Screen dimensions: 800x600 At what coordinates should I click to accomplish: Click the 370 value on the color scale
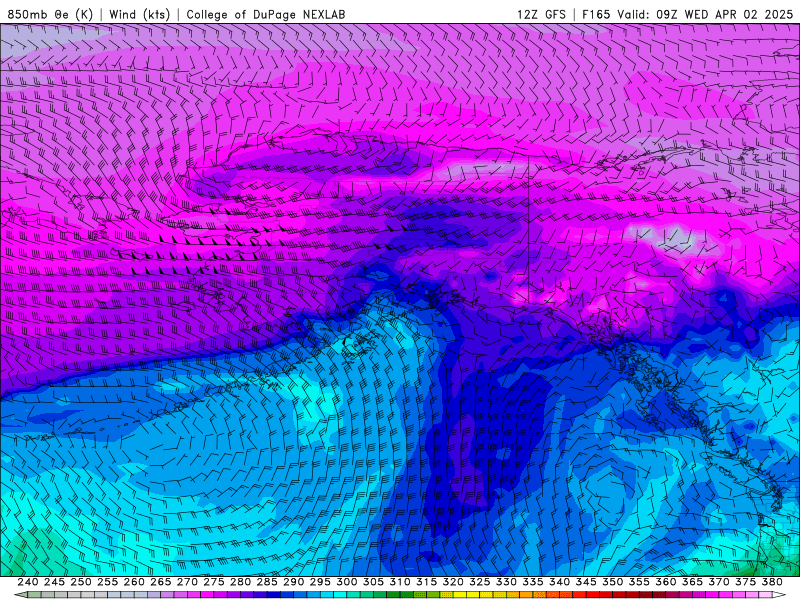[719, 582]
